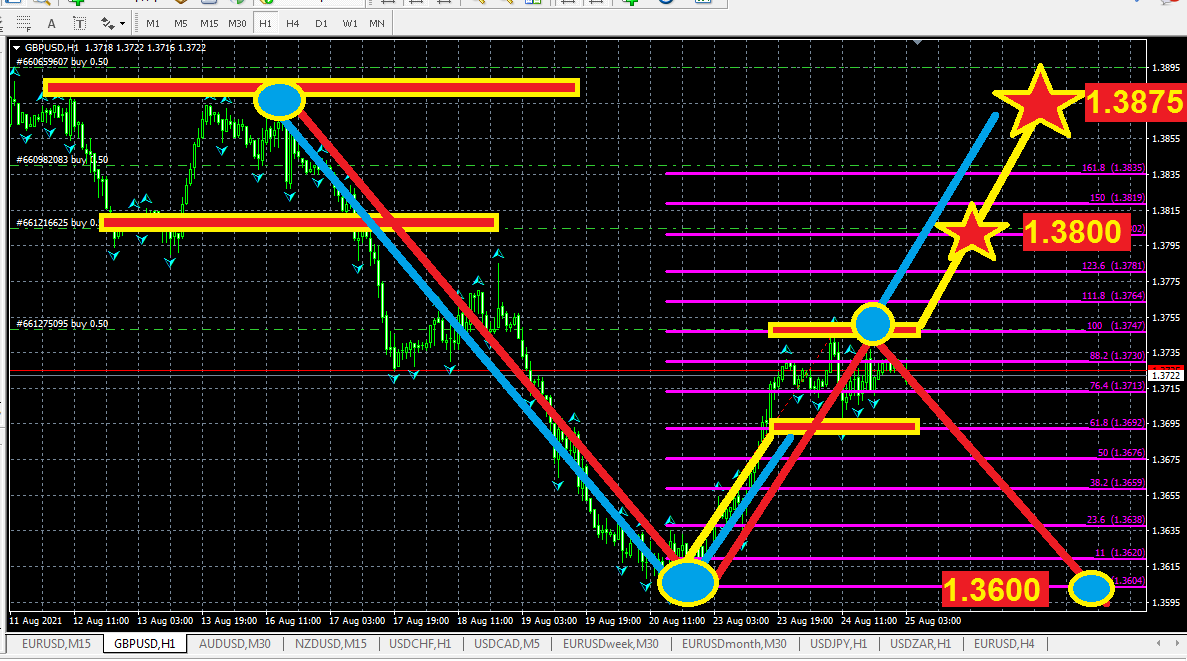The image size is (1187, 661).
Task: Select the MN monthly timeframe
Action: (376, 22)
